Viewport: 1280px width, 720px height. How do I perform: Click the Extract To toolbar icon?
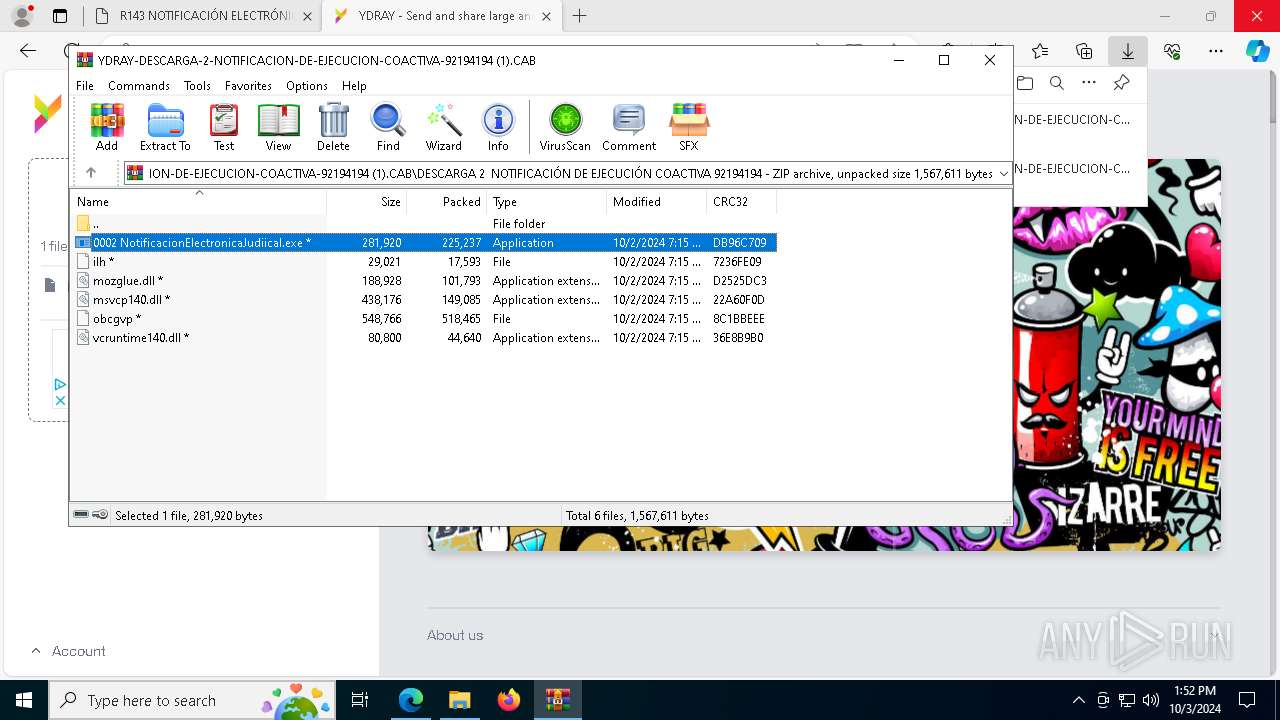coord(165,127)
